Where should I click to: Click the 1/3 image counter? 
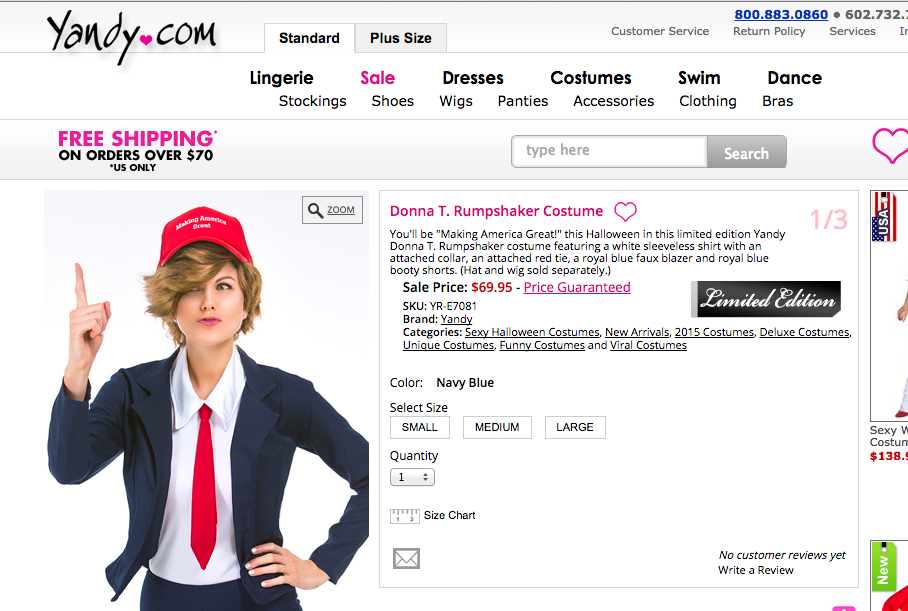point(829,220)
